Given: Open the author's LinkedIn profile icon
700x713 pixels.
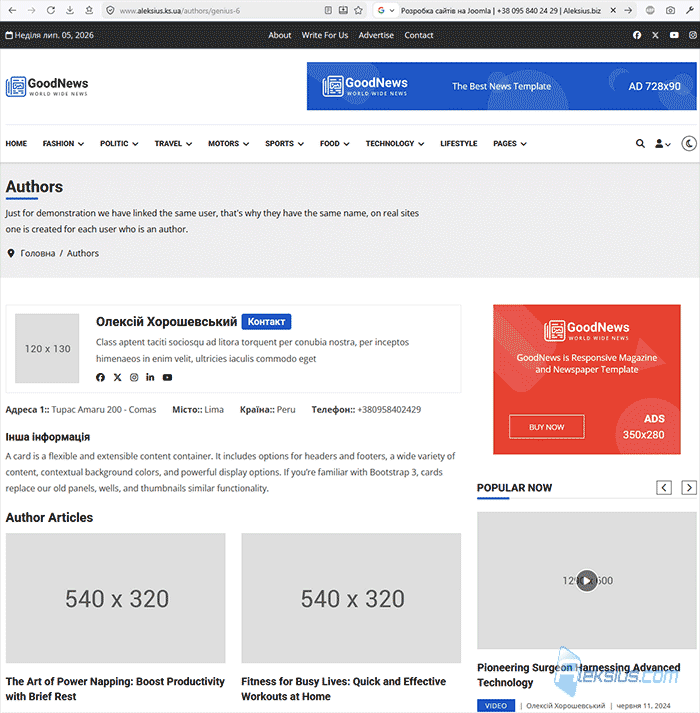Looking at the screenshot, I should tap(150, 377).
